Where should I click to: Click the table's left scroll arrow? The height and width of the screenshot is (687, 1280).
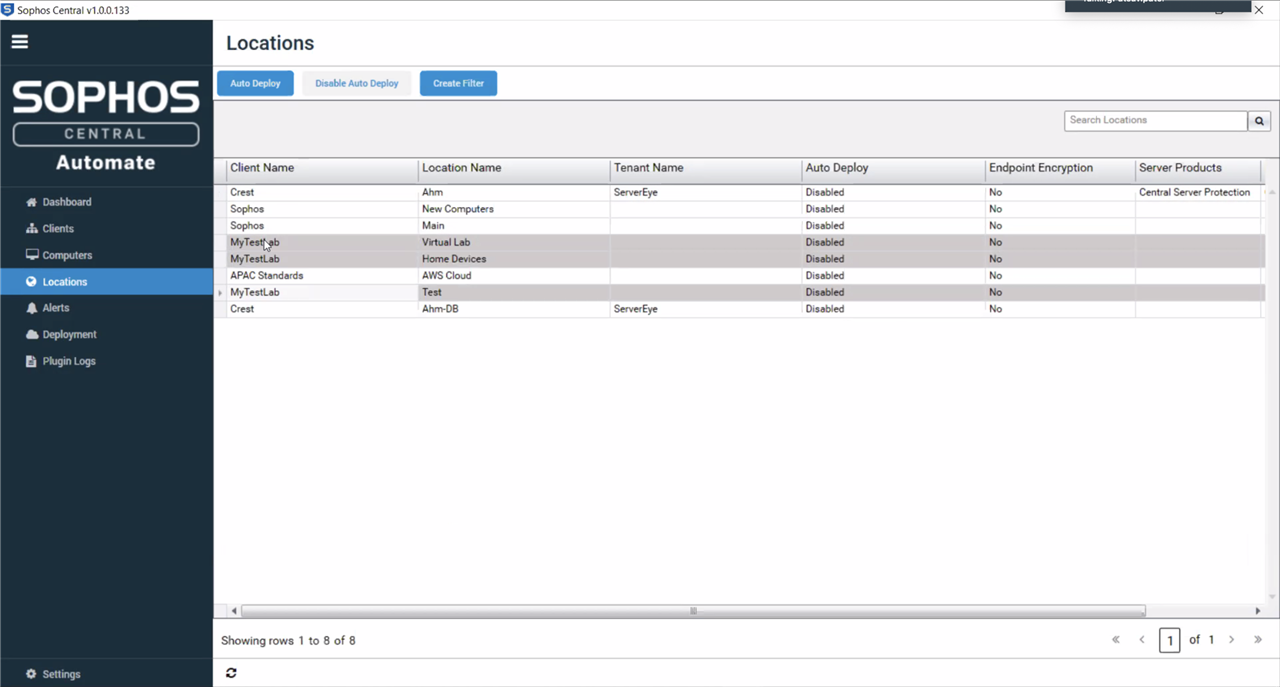(234, 610)
